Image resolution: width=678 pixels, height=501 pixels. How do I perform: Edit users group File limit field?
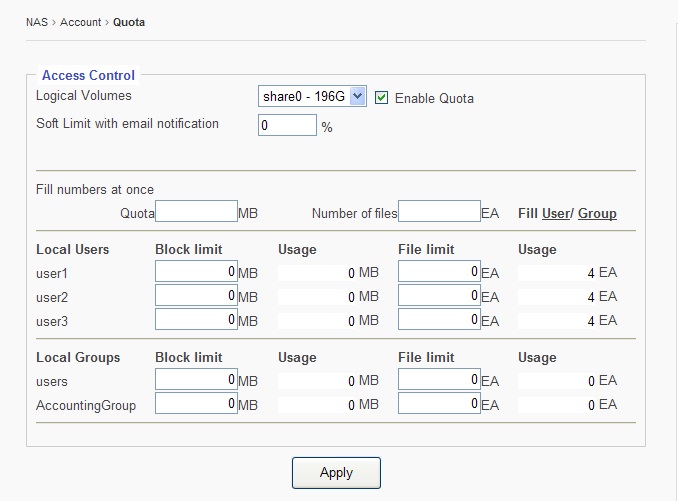(439, 380)
